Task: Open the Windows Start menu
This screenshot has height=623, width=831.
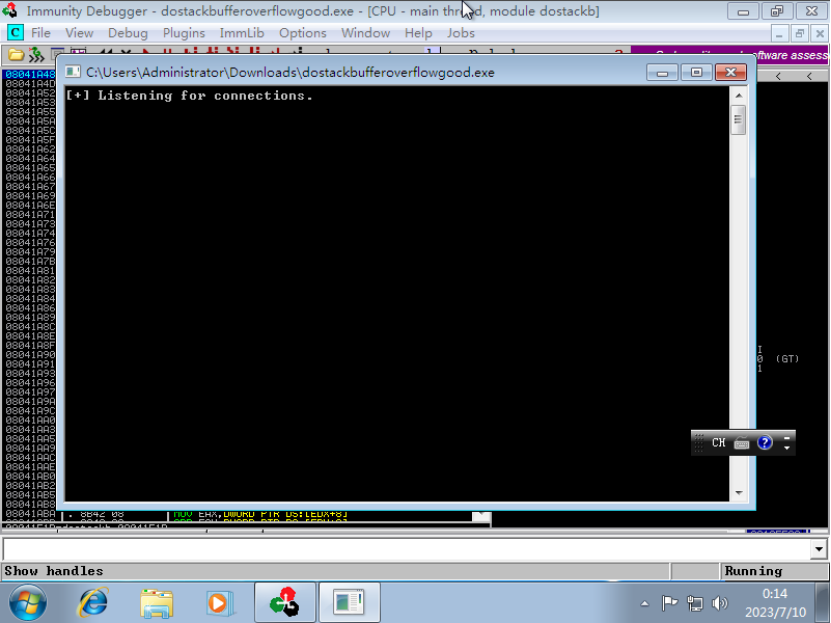Action: tap(28, 603)
